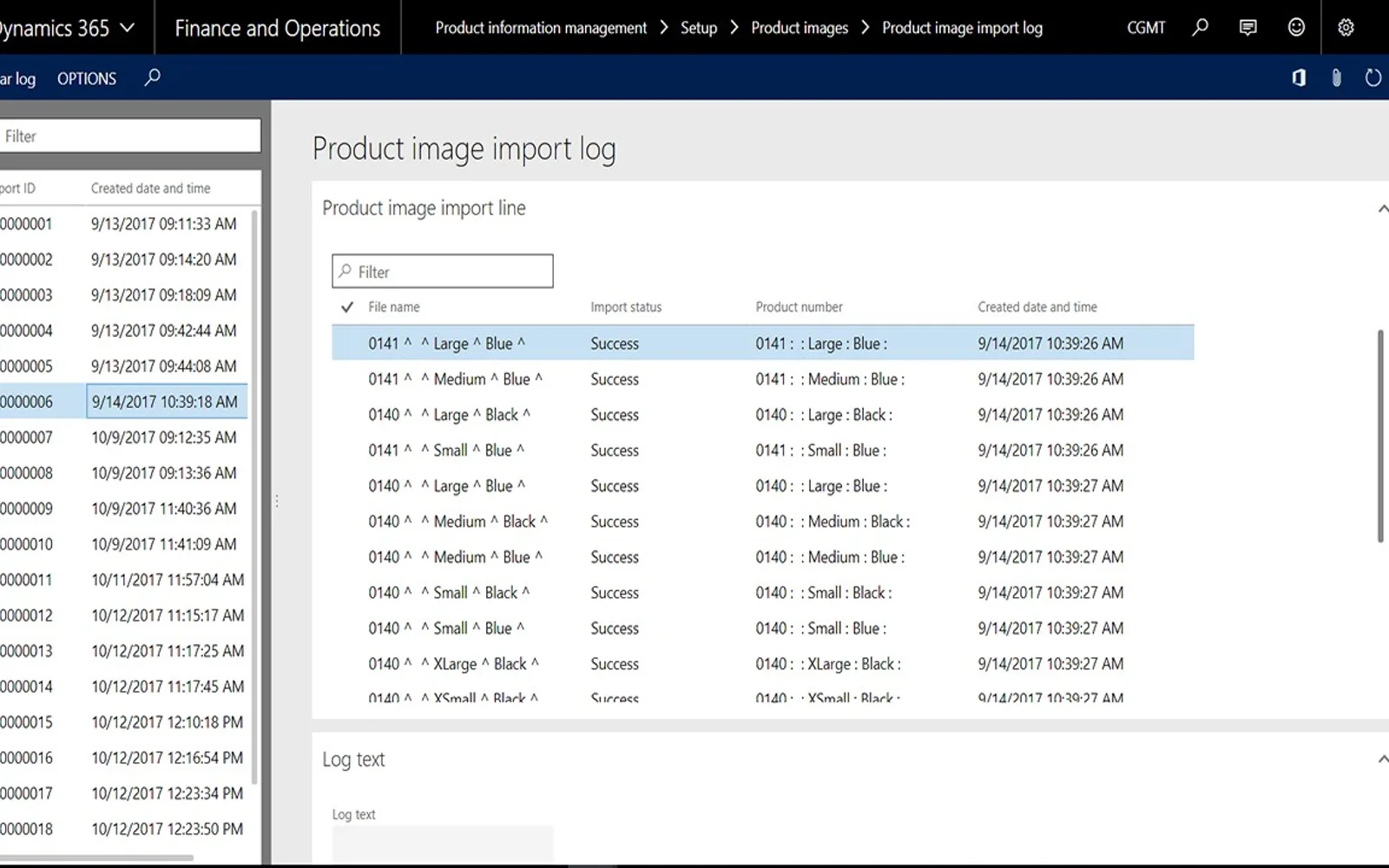Image resolution: width=1389 pixels, height=868 pixels.
Task: Select row '0140 ^ ^ Small ^ Black ^'
Action: coord(763,593)
